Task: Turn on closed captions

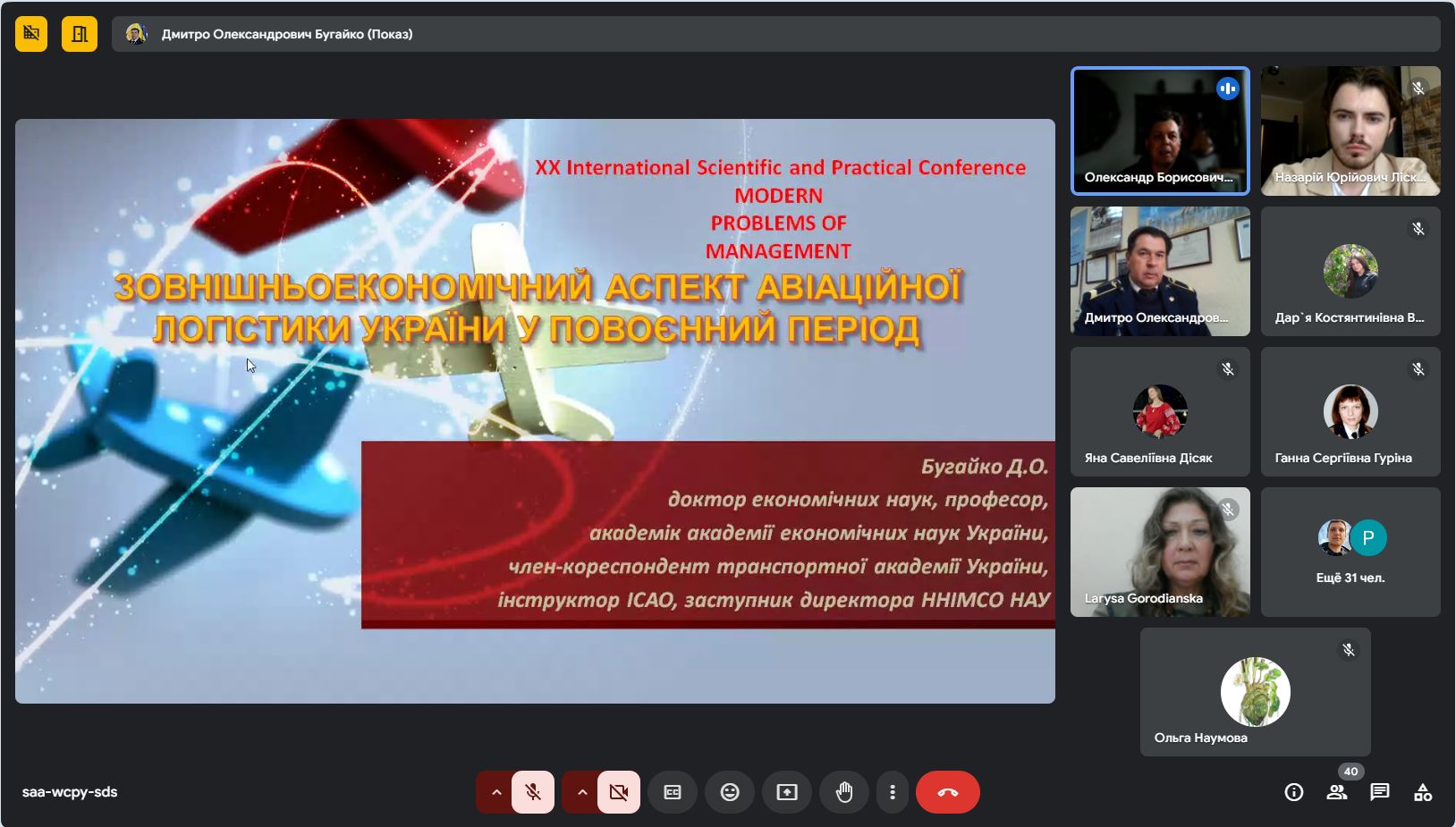Action: tap(673, 792)
